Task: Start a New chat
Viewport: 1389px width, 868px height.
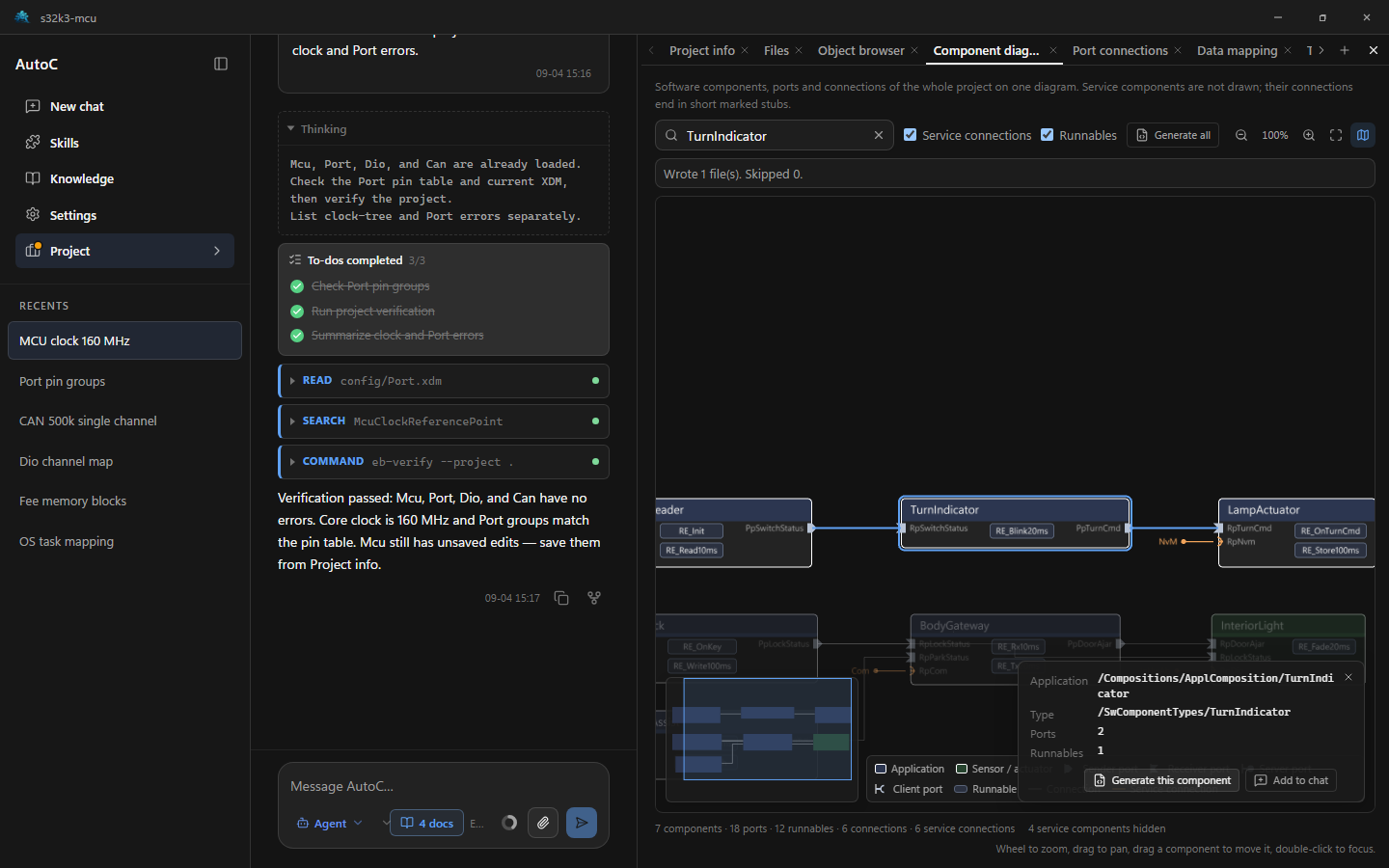Action: click(125, 106)
